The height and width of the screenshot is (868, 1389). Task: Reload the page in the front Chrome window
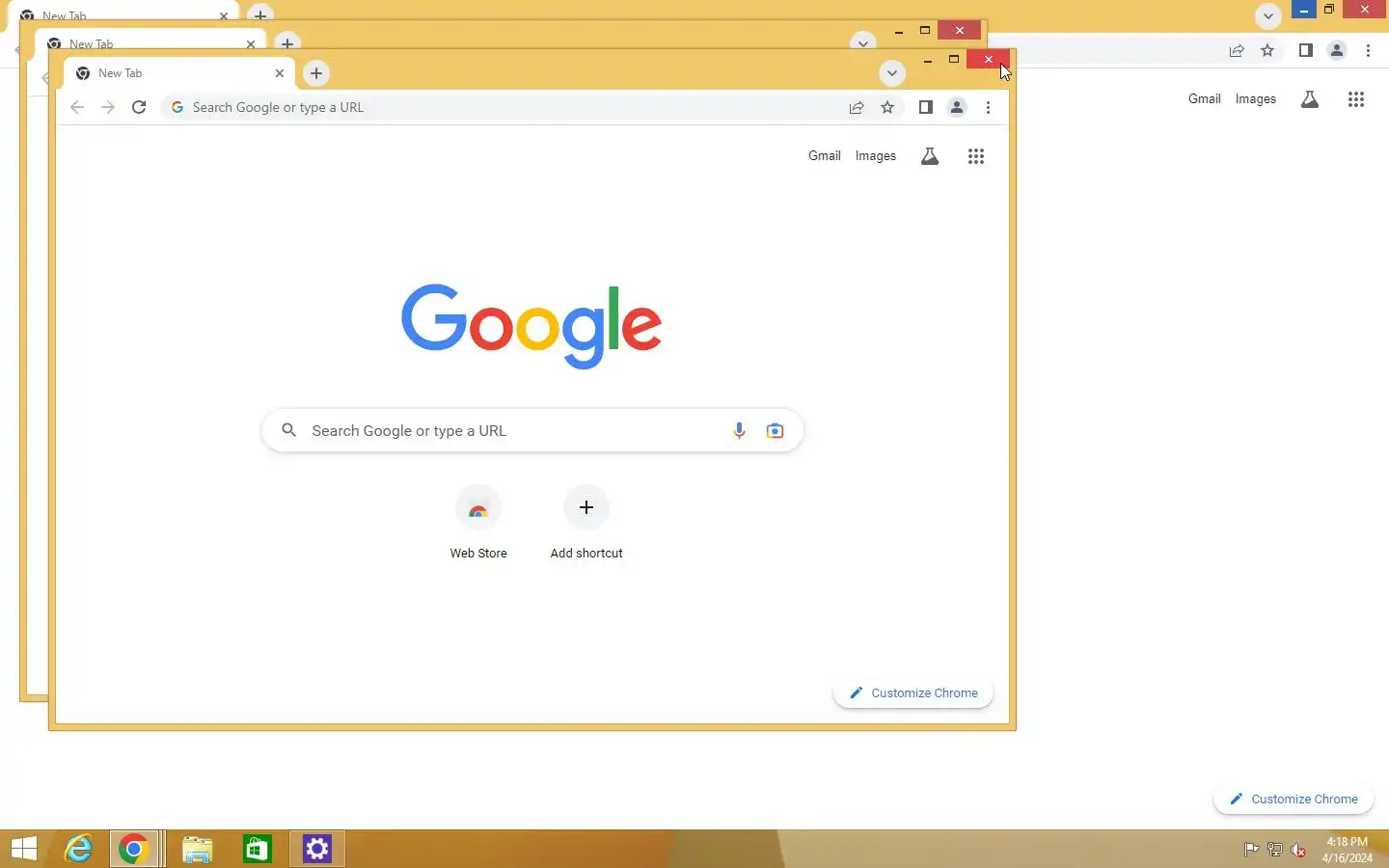point(139,107)
